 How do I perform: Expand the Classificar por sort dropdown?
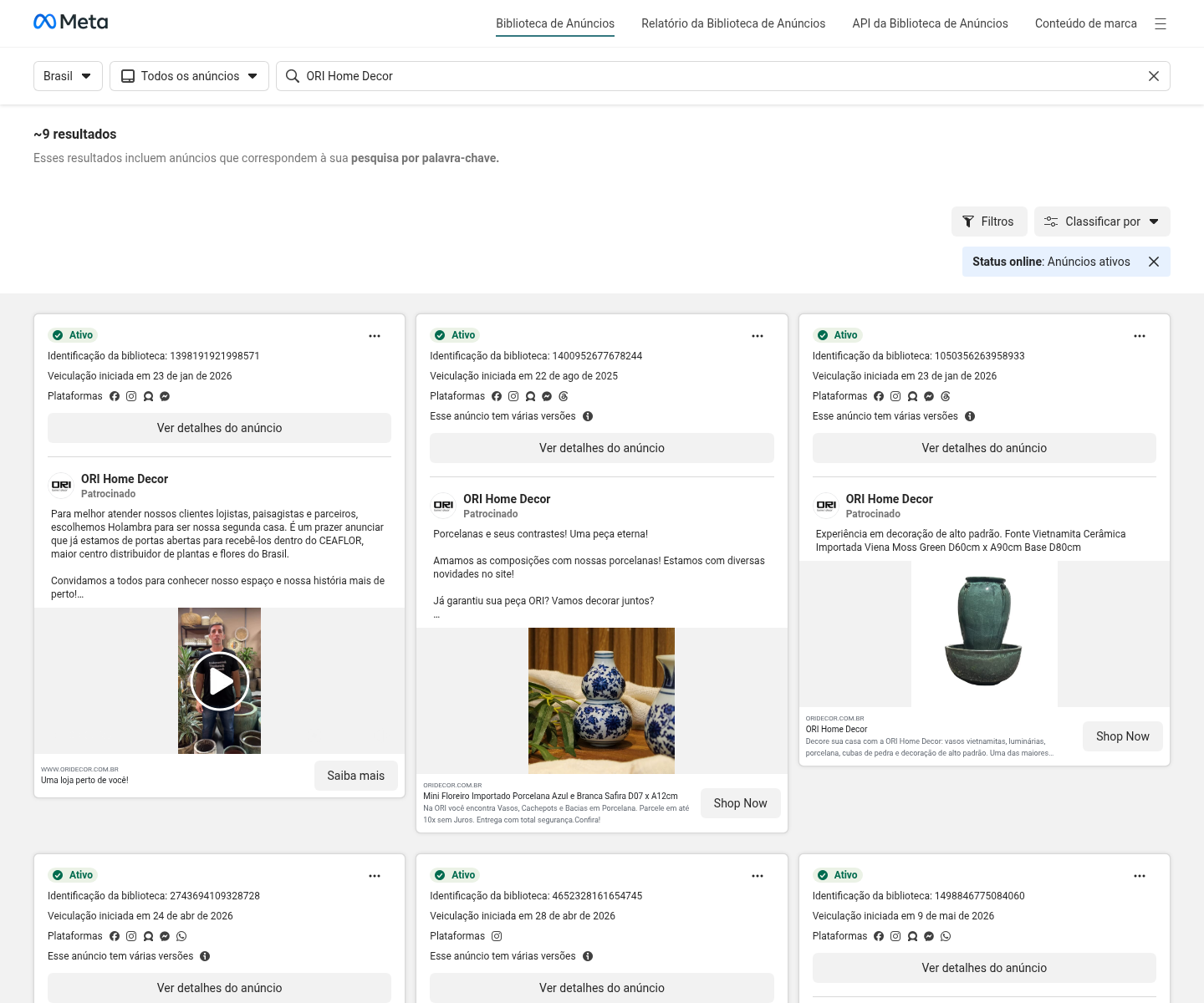pos(1102,221)
